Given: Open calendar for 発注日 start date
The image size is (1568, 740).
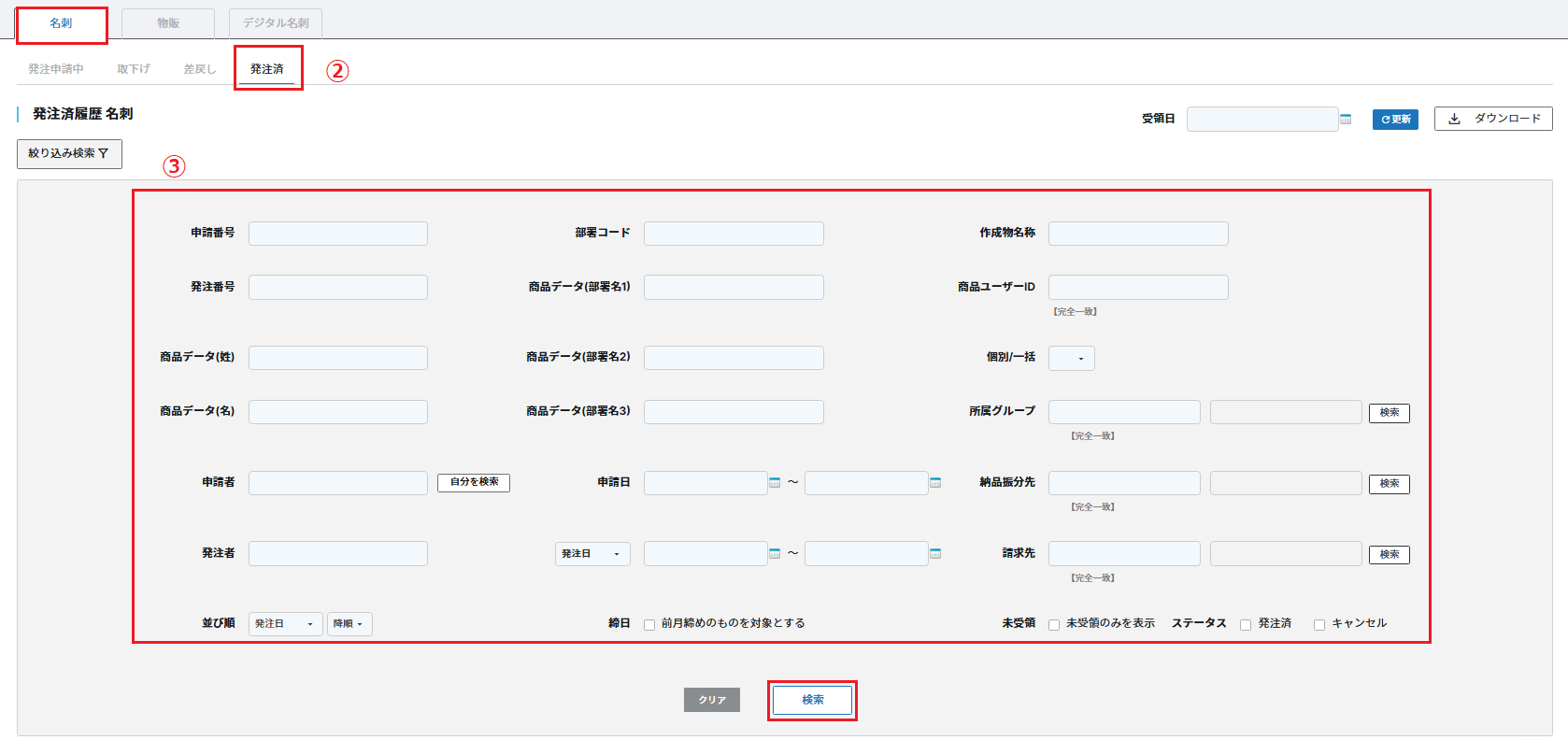Looking at the screenshot, I should coord(775,553).
